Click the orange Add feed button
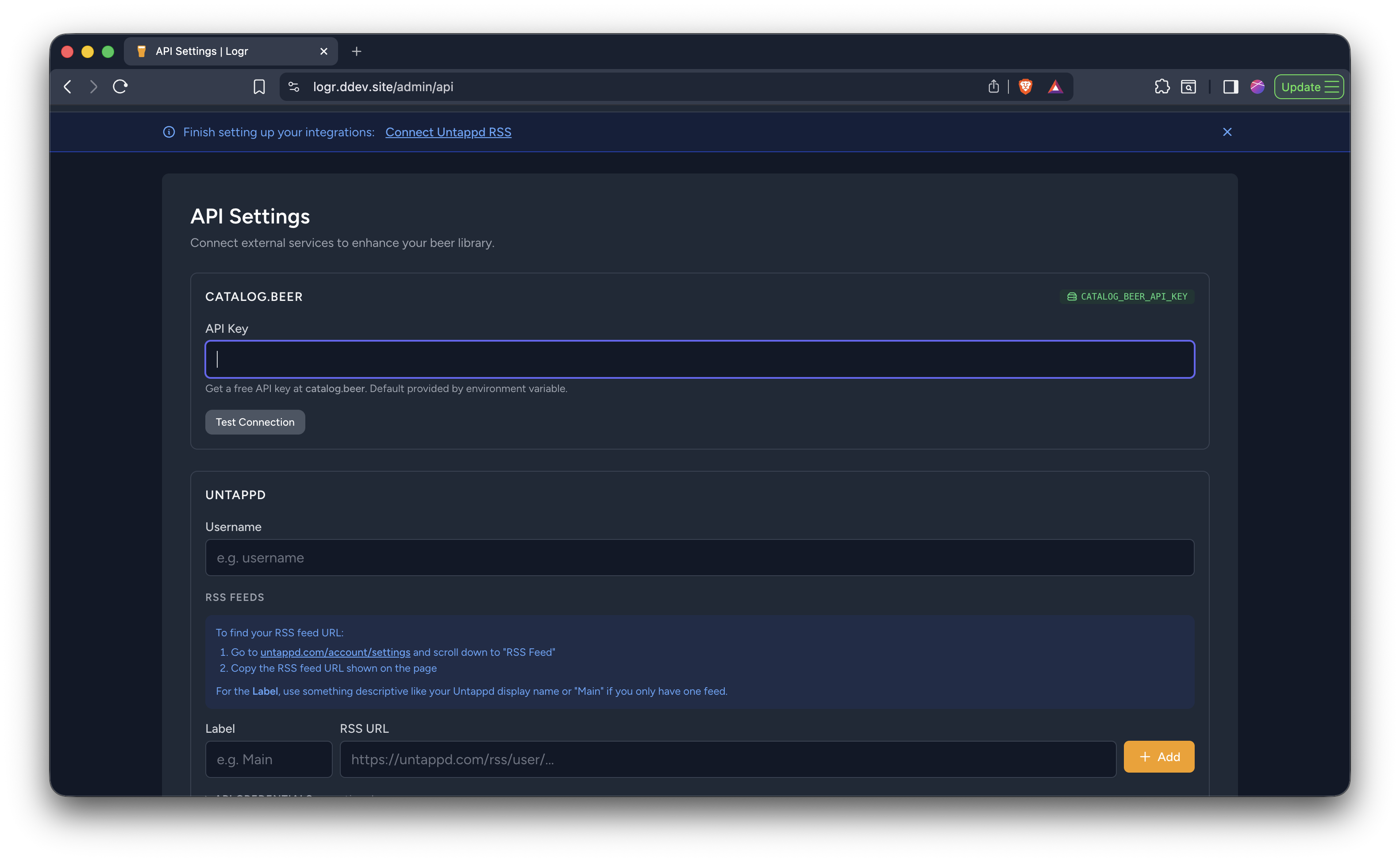 point(1159,757)
